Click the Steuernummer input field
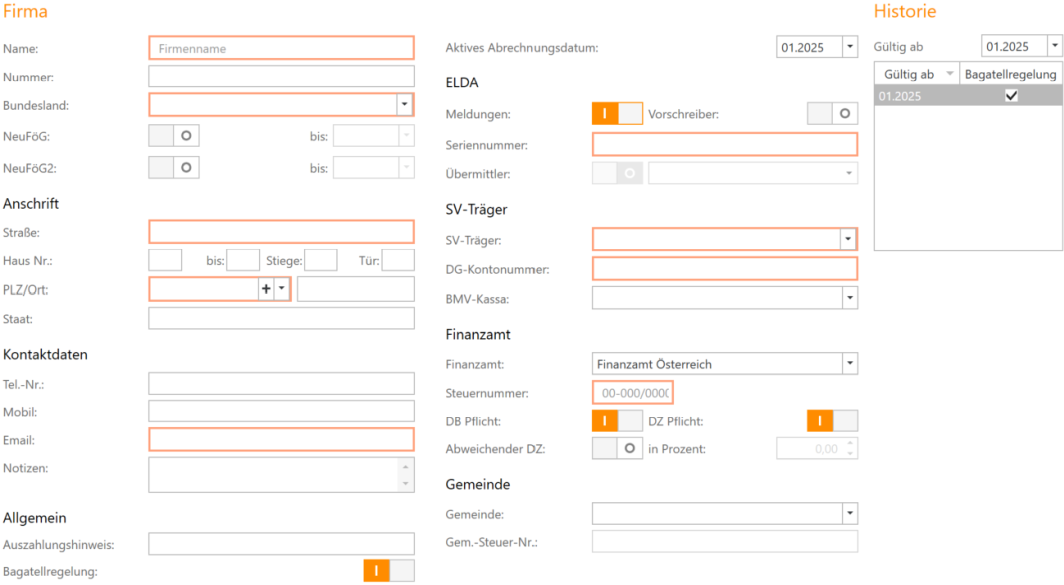 coord(633,393)
